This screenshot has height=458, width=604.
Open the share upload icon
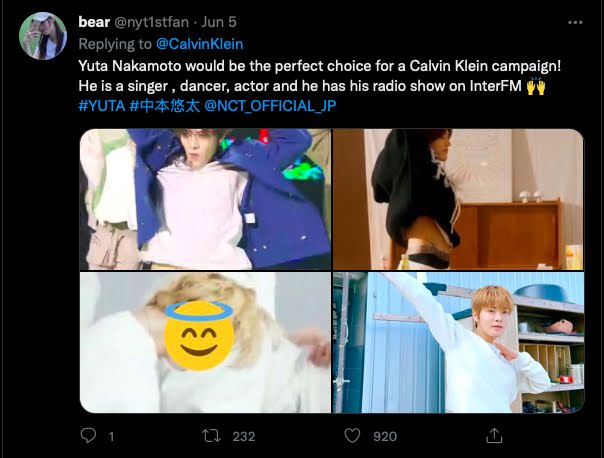[x=492, y=436]
